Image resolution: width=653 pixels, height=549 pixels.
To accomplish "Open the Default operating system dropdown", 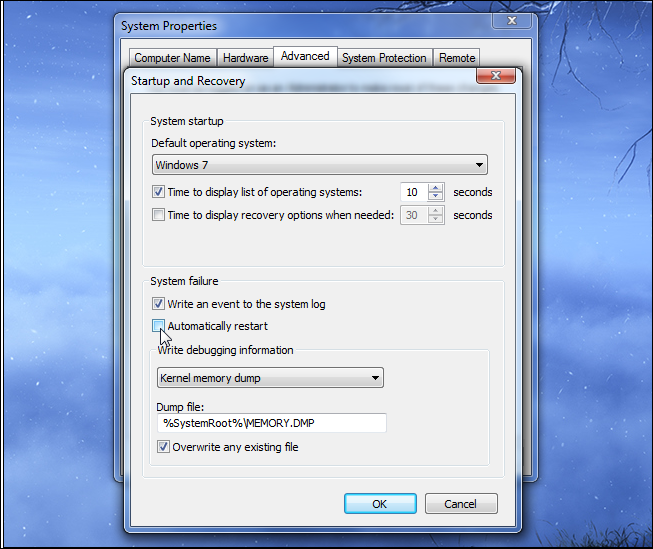I will 320,165.
